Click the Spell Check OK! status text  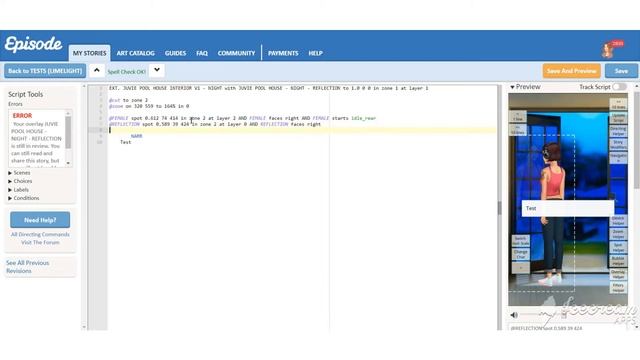pos(127,72)
